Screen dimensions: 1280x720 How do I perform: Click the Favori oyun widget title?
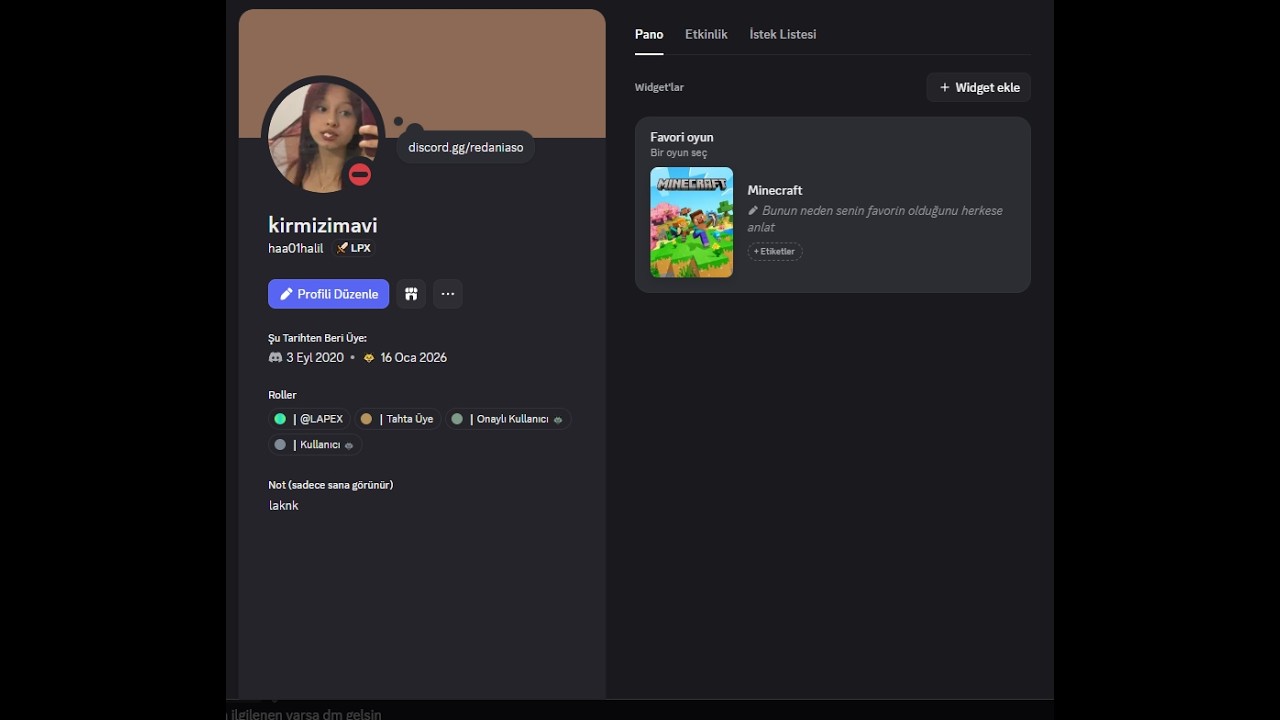pos(682,137)
